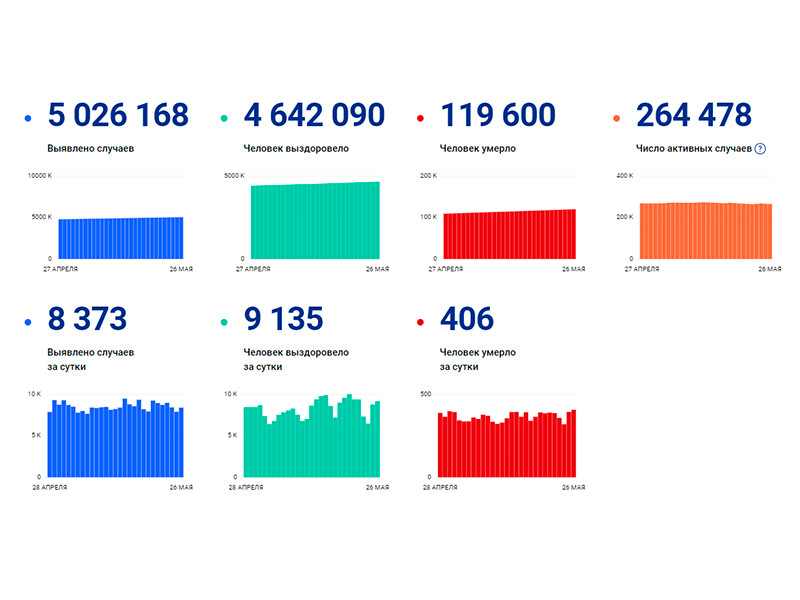The image size is (800, 600).
Task: Click the Число активных случаев label
Action: (693, 149)
